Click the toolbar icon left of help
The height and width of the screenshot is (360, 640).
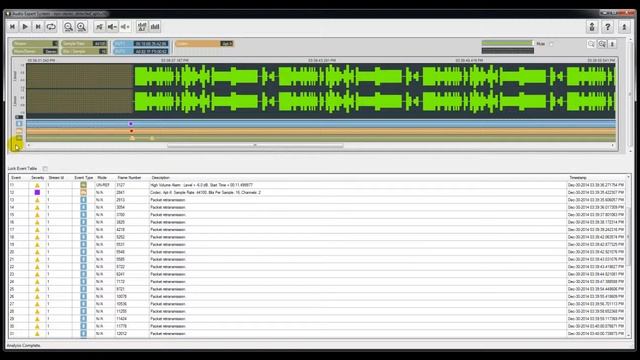click(x=592, y=27)
